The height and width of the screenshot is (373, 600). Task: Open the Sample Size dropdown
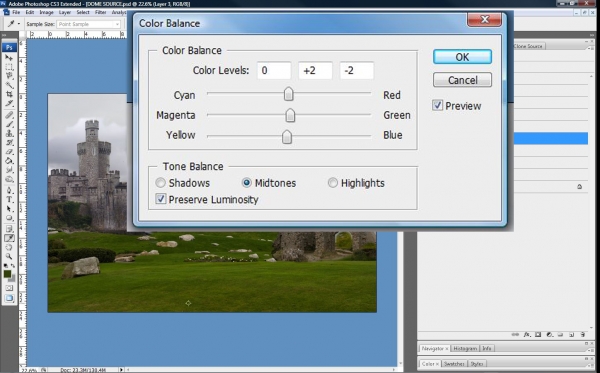pyautogui.click(x=89, y=24)
